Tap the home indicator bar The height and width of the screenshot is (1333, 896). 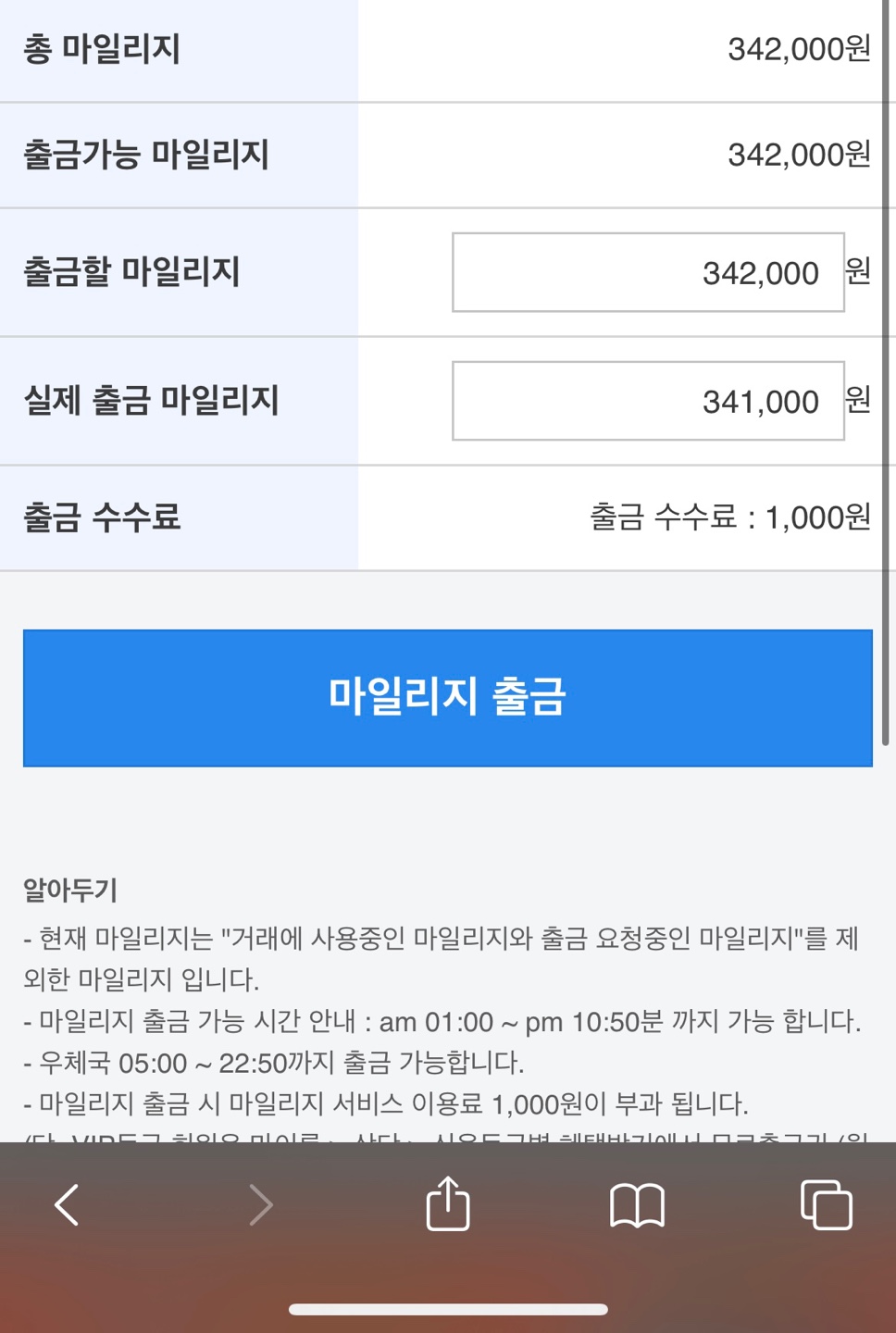pos(448,1310)
